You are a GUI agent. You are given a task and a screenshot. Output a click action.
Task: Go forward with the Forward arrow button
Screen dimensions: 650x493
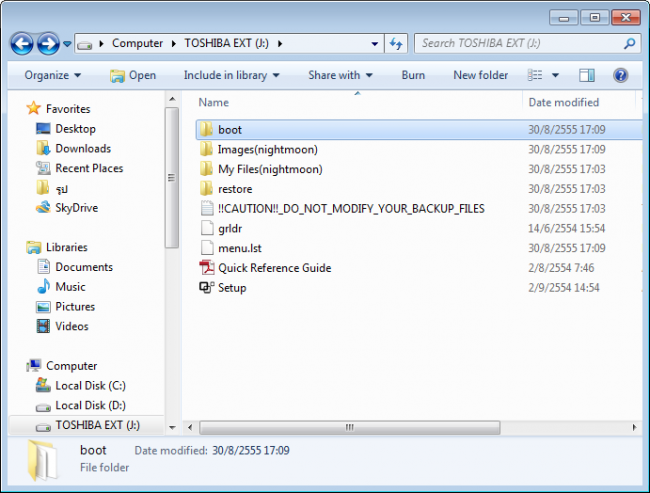click(x=48, y=44)
